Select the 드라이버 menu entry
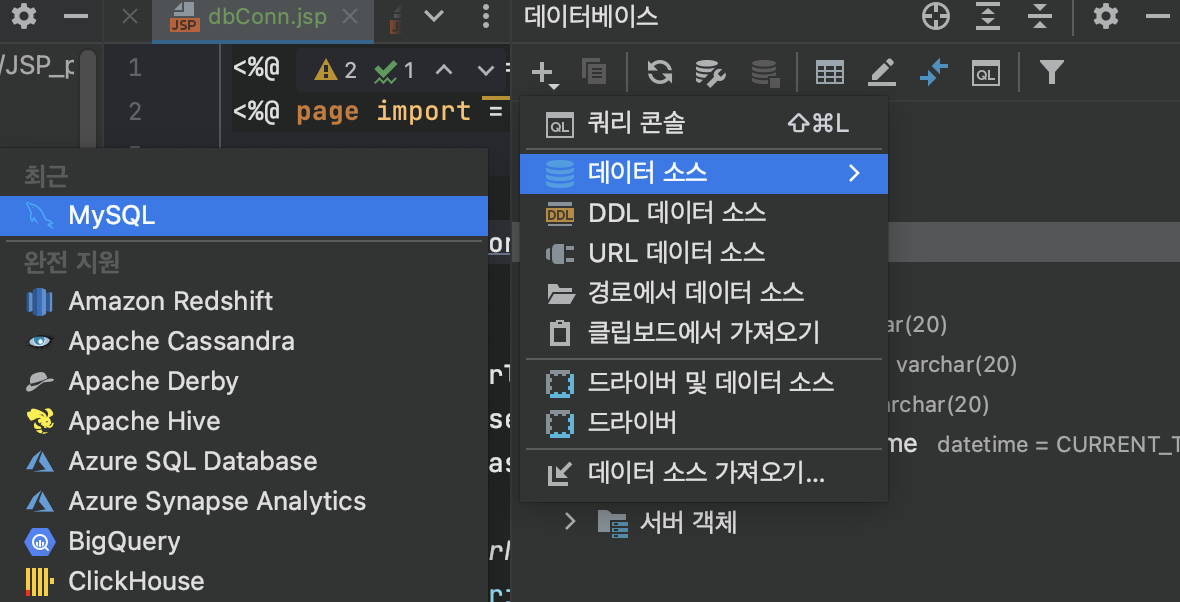The image size is (1180, 602). (704, 423)
